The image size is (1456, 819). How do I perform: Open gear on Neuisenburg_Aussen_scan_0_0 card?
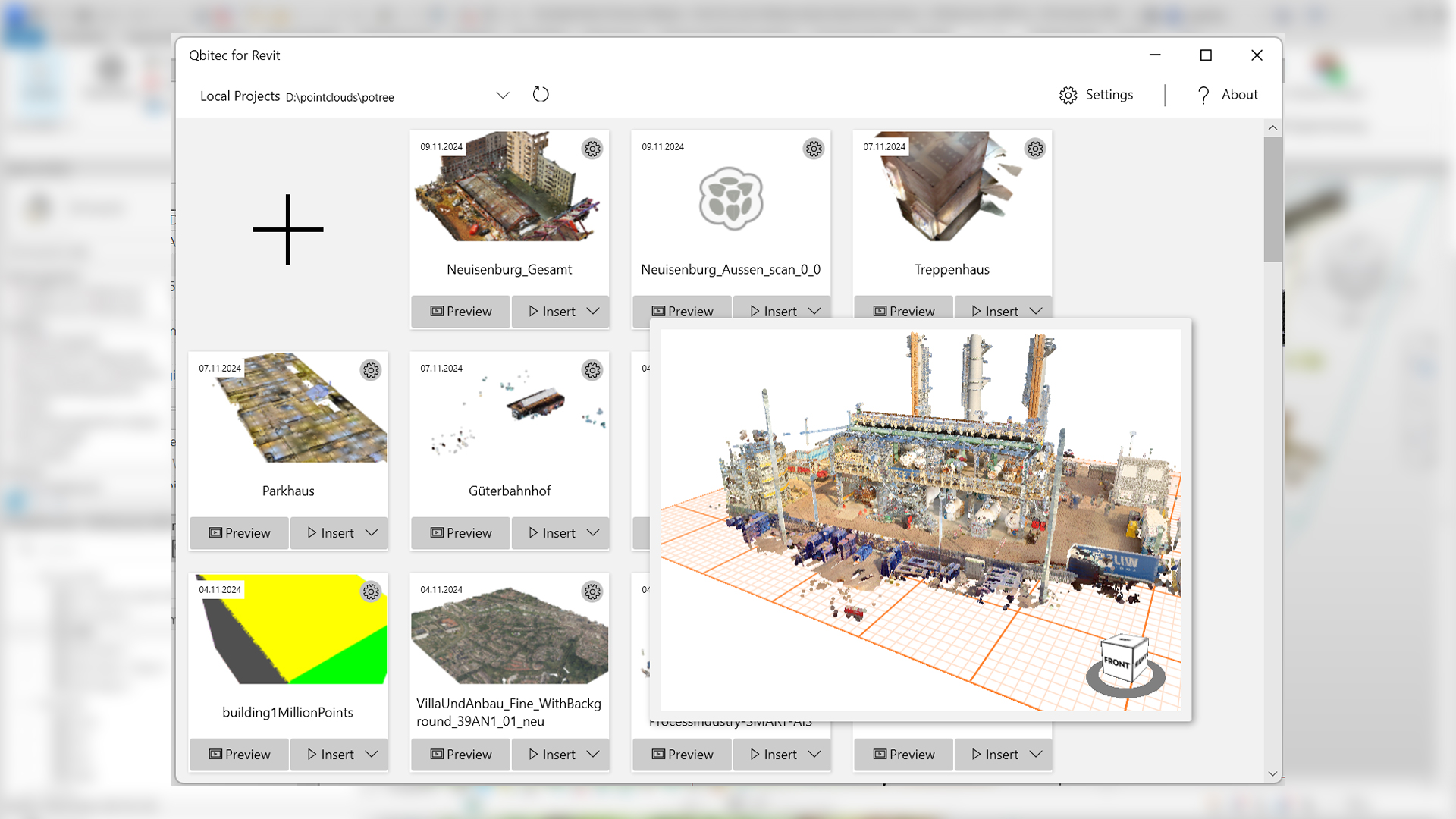[814, 149]
